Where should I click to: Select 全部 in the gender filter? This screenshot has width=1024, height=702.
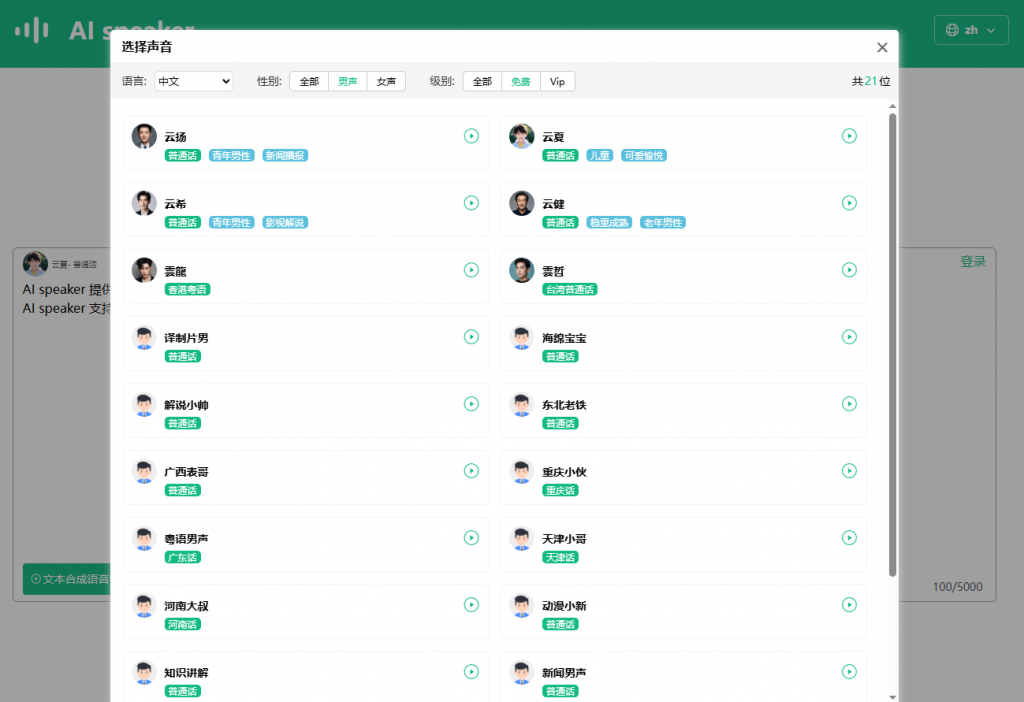click(x=309, y=82)
